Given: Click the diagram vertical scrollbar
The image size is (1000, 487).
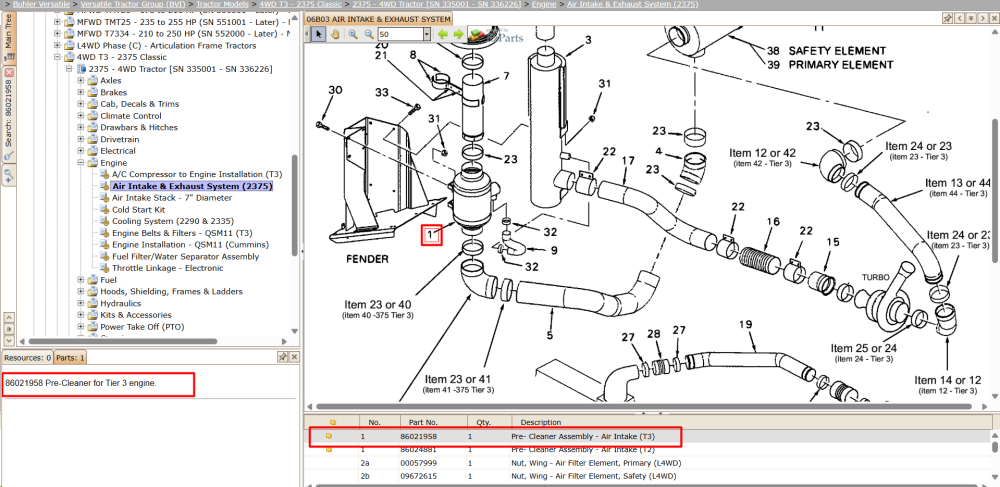Looking at the screenshot, I should tap(996, 189).
